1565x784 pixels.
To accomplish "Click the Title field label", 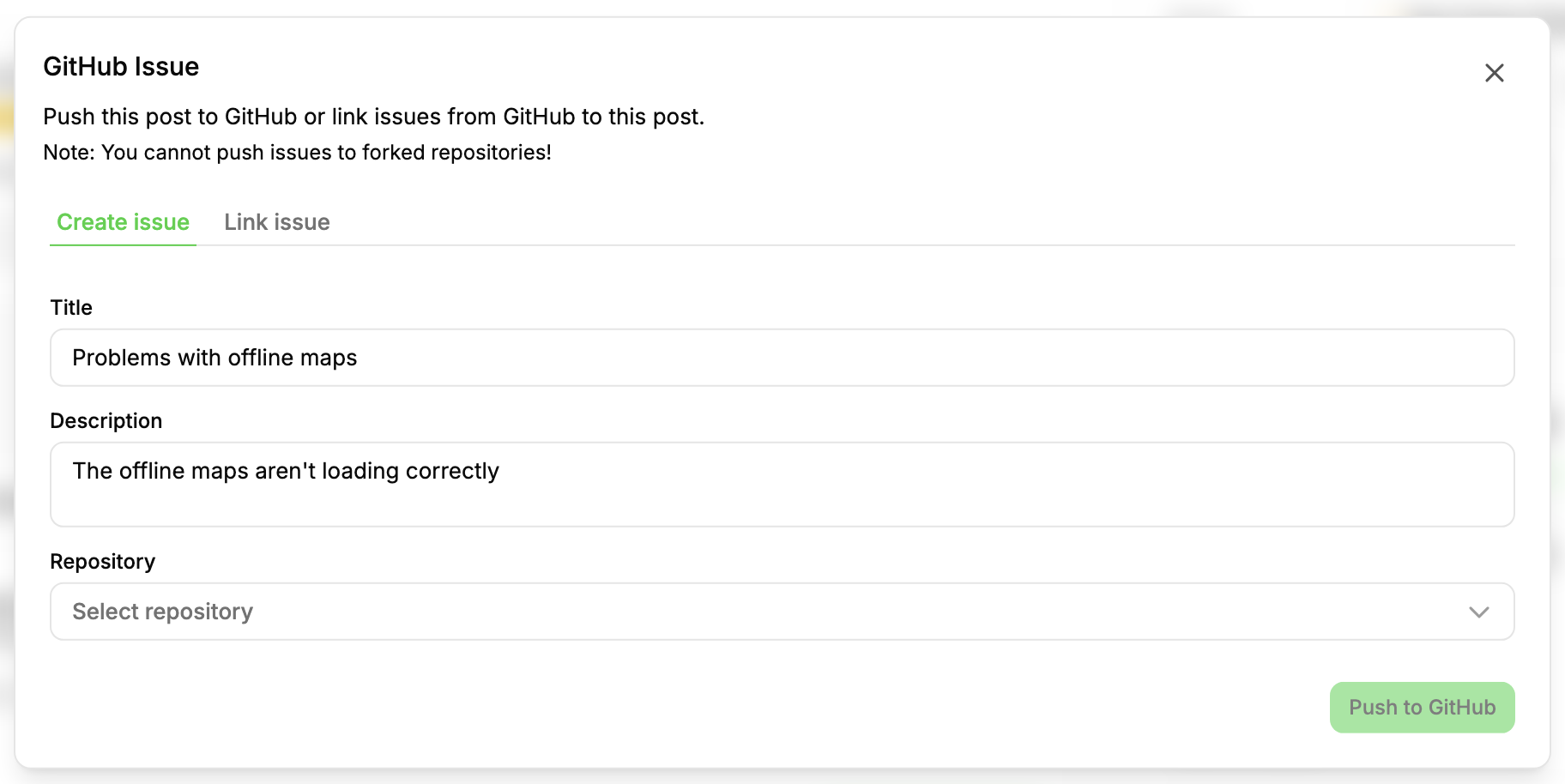I will [x=71, y=307].
